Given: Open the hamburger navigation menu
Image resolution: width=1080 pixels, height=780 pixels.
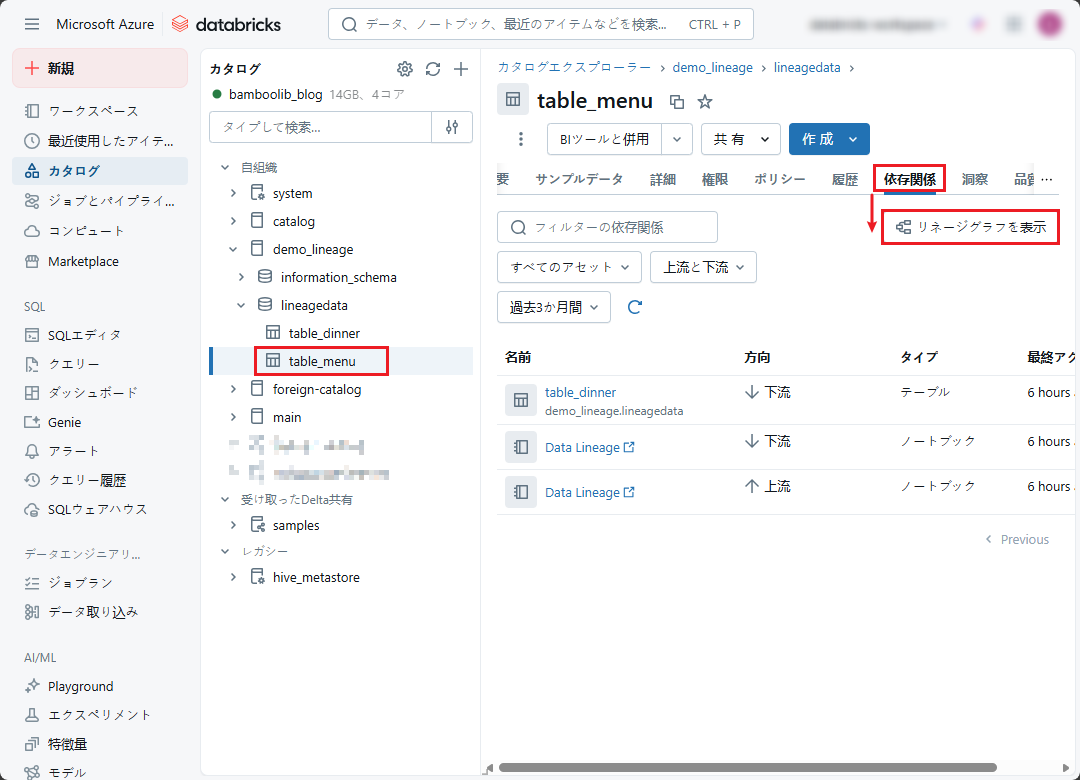Looking at the screenshot, I should click(x=32, y=24).
